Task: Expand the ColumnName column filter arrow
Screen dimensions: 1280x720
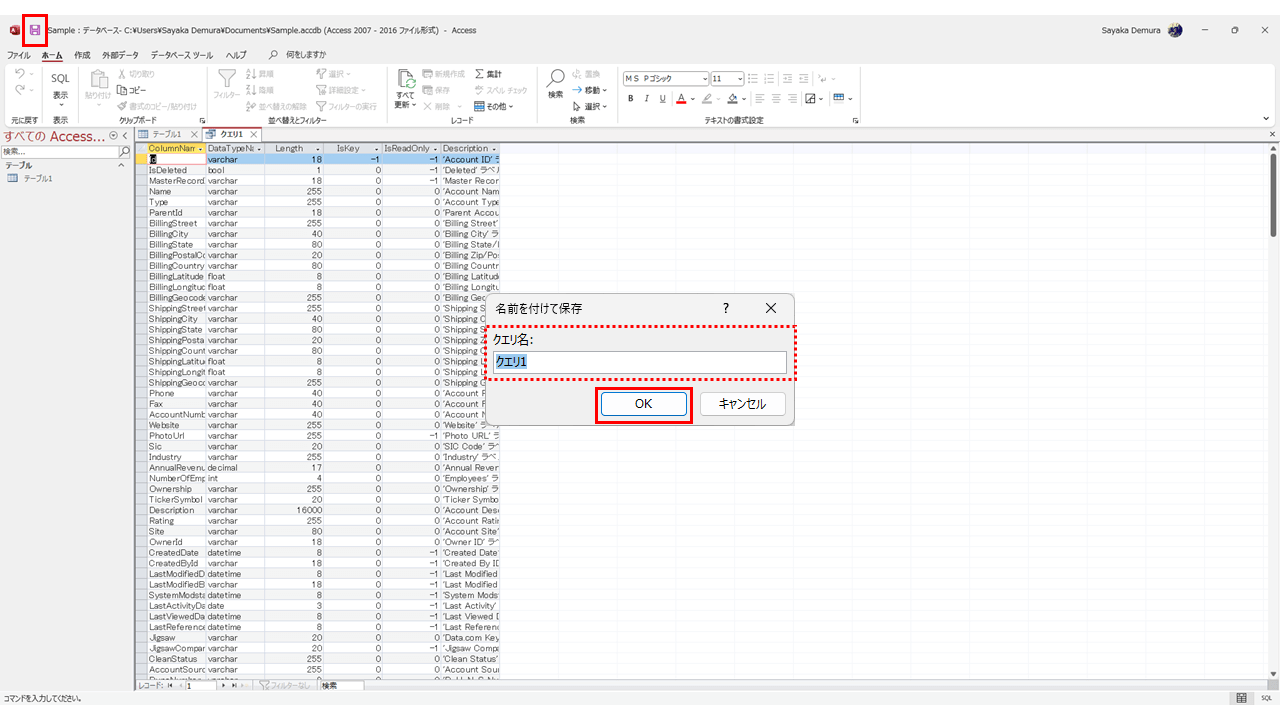Action: click(x=201, y=149)
